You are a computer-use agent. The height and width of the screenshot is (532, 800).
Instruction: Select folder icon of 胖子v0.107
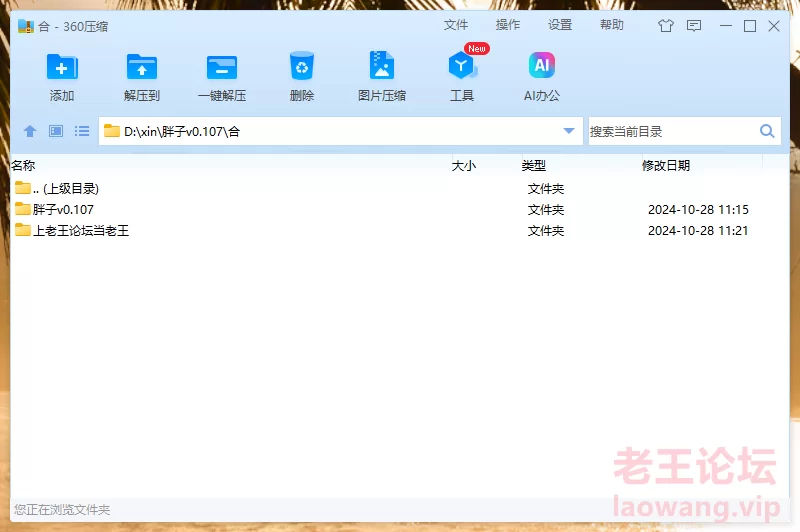point(22,209)
